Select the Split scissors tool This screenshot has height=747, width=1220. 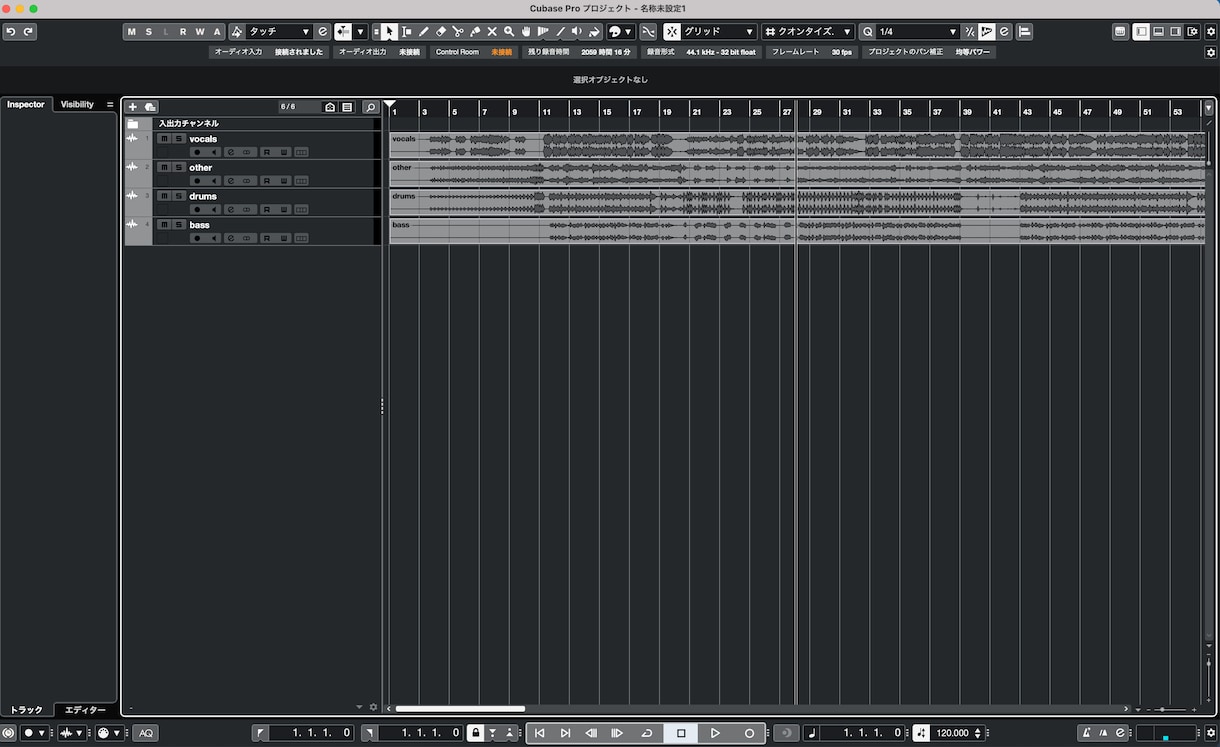[x=457, y=32]
